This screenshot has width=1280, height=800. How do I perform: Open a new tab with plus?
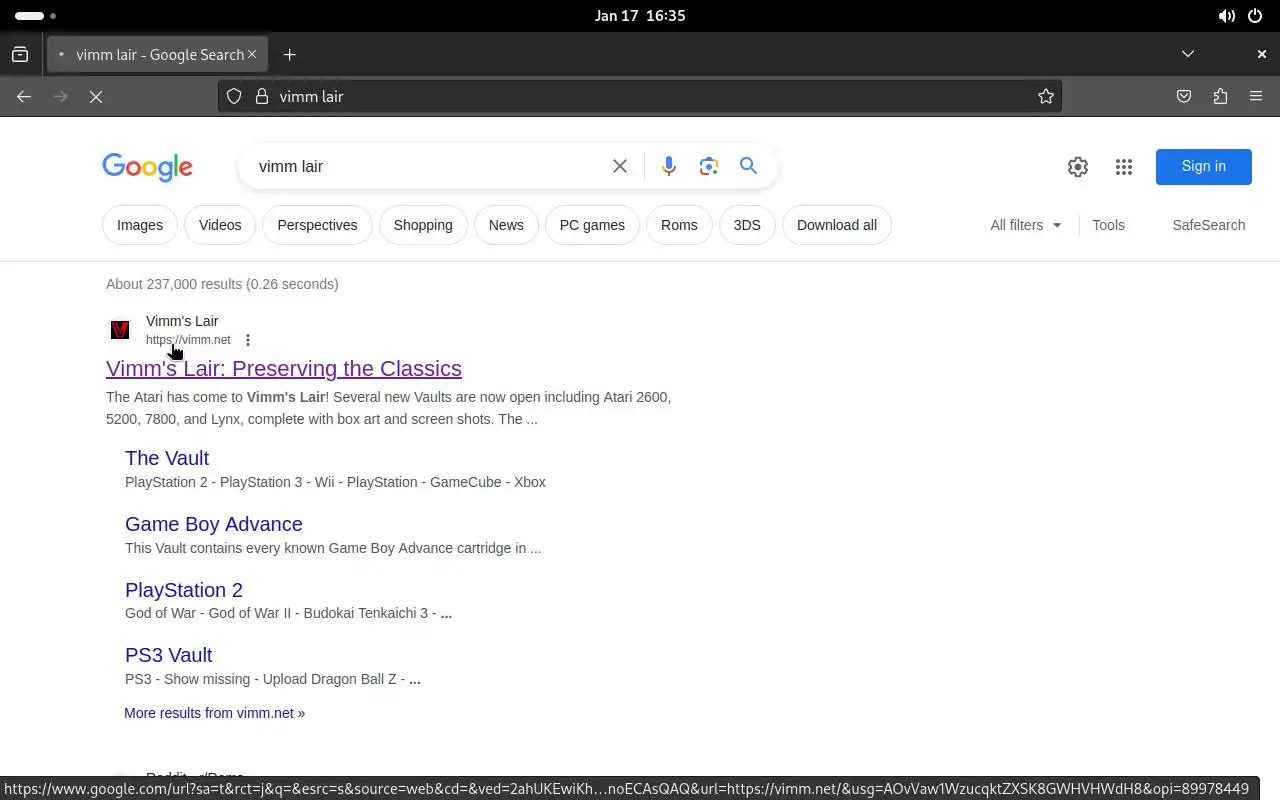[x=289, y=55]
